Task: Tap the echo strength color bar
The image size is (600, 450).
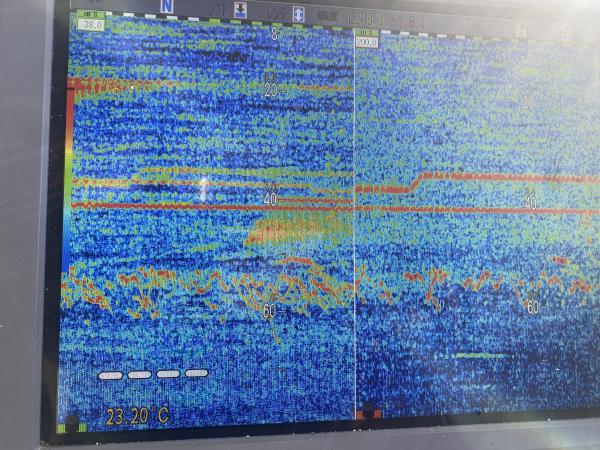Action: pyautogui.click(x=69, y=180)
